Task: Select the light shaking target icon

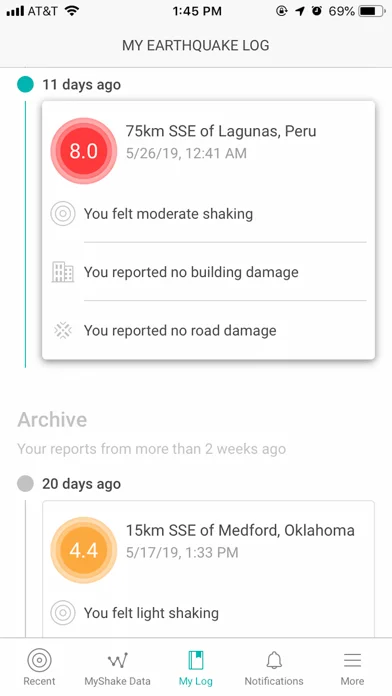Action: point(63,613)
